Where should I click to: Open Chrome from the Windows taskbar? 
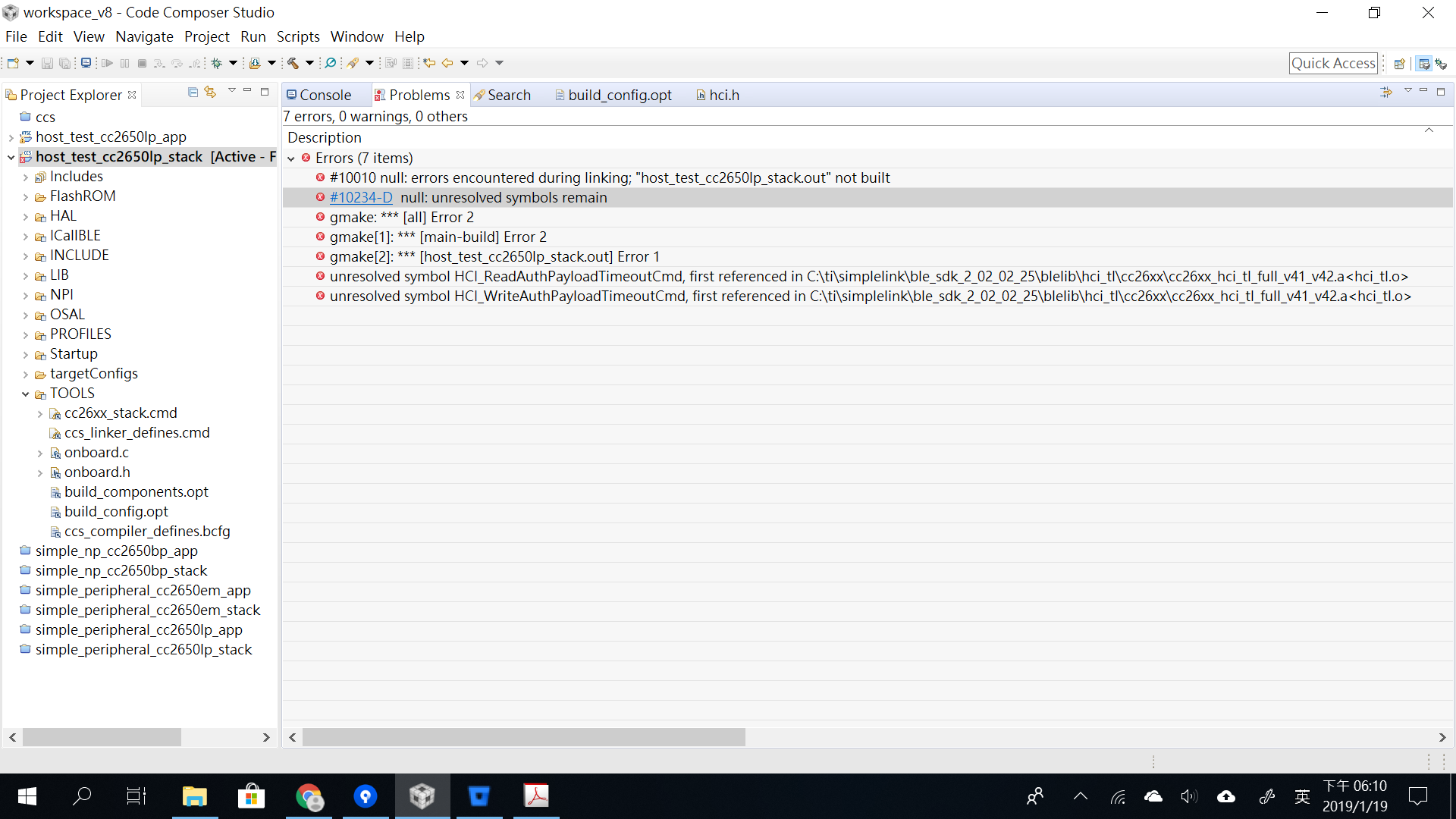click(x=309, y=796)
